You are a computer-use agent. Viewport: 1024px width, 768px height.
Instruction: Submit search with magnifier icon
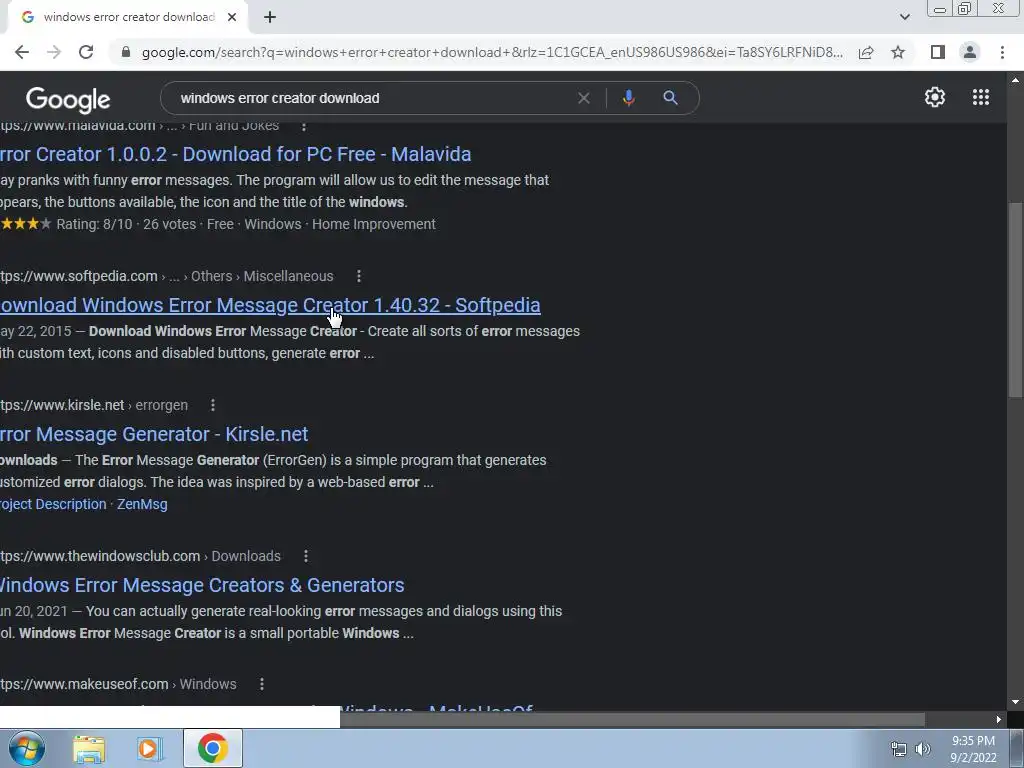[x=670, y=98]
